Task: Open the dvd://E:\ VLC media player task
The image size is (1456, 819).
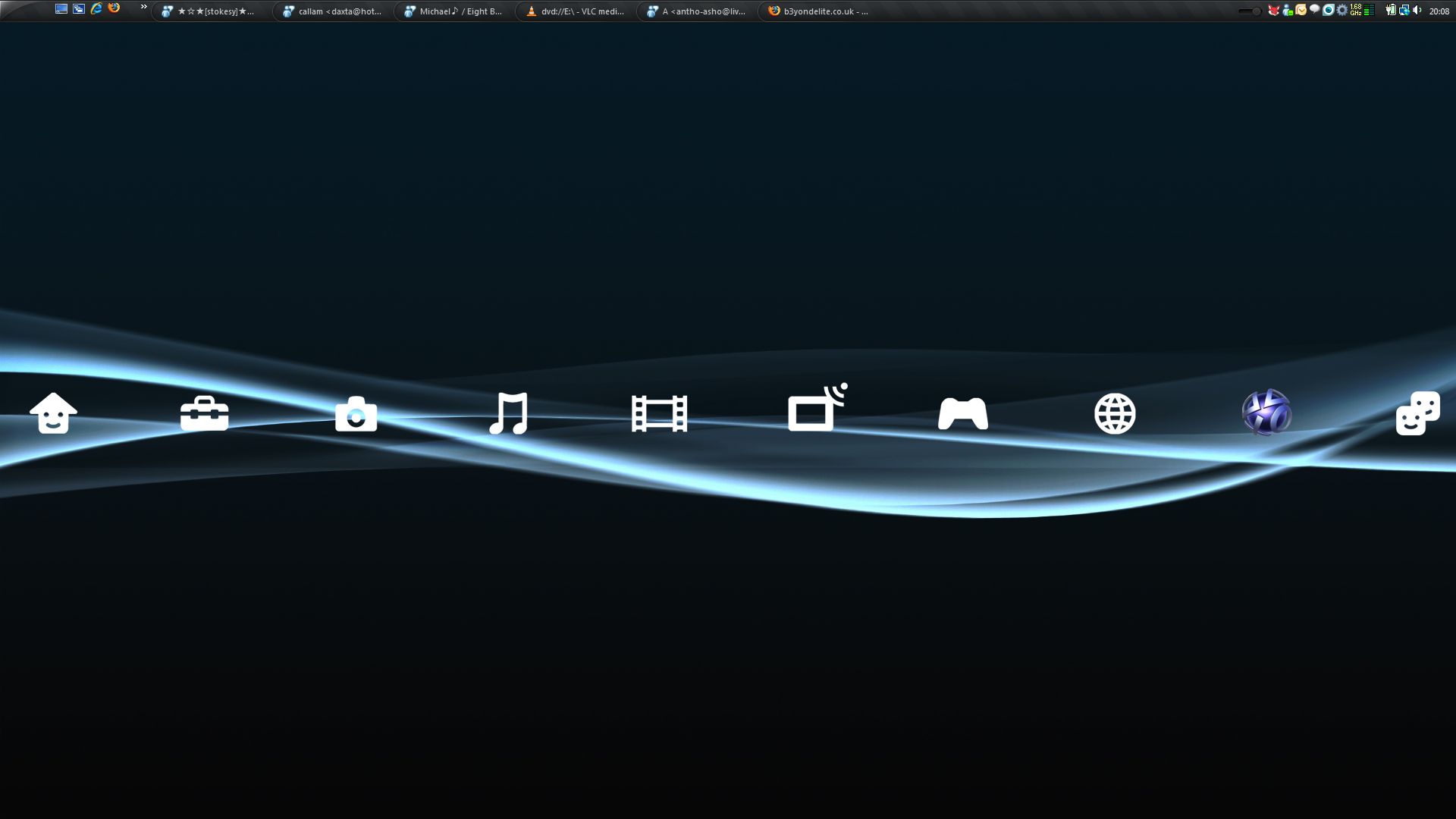Action: (574, 11)
